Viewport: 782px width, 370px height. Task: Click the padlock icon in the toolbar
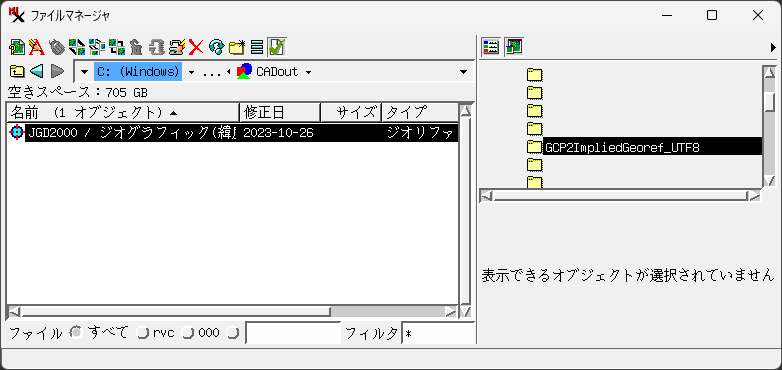136,47
